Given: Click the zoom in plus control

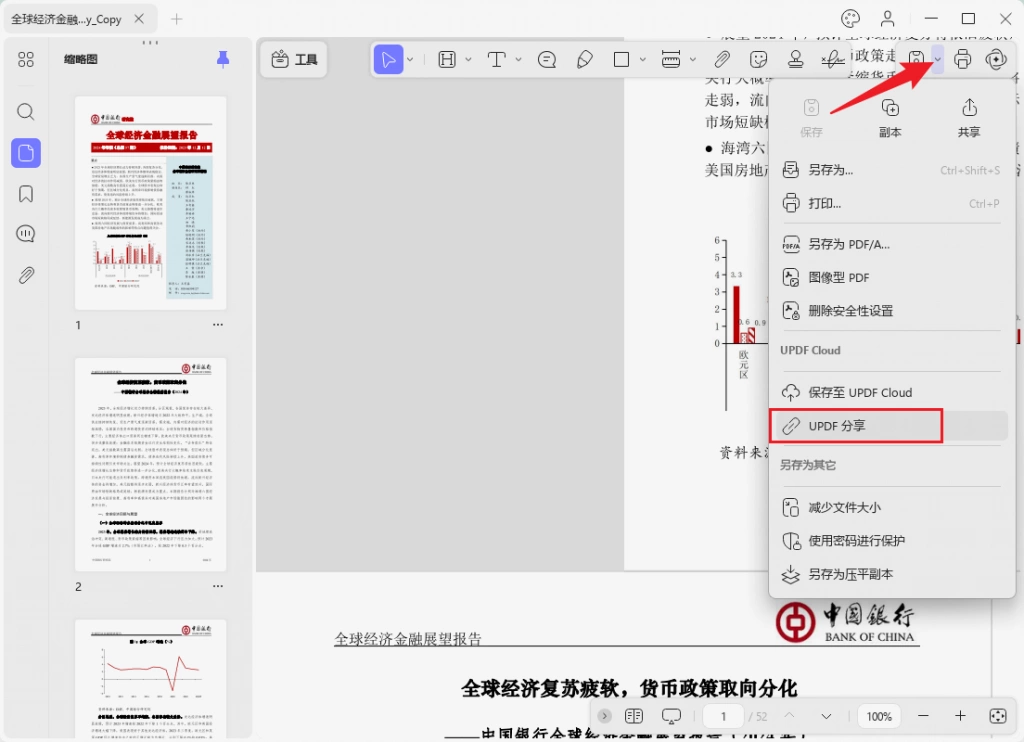Looking at the screenshot, I should coord(960,716).
